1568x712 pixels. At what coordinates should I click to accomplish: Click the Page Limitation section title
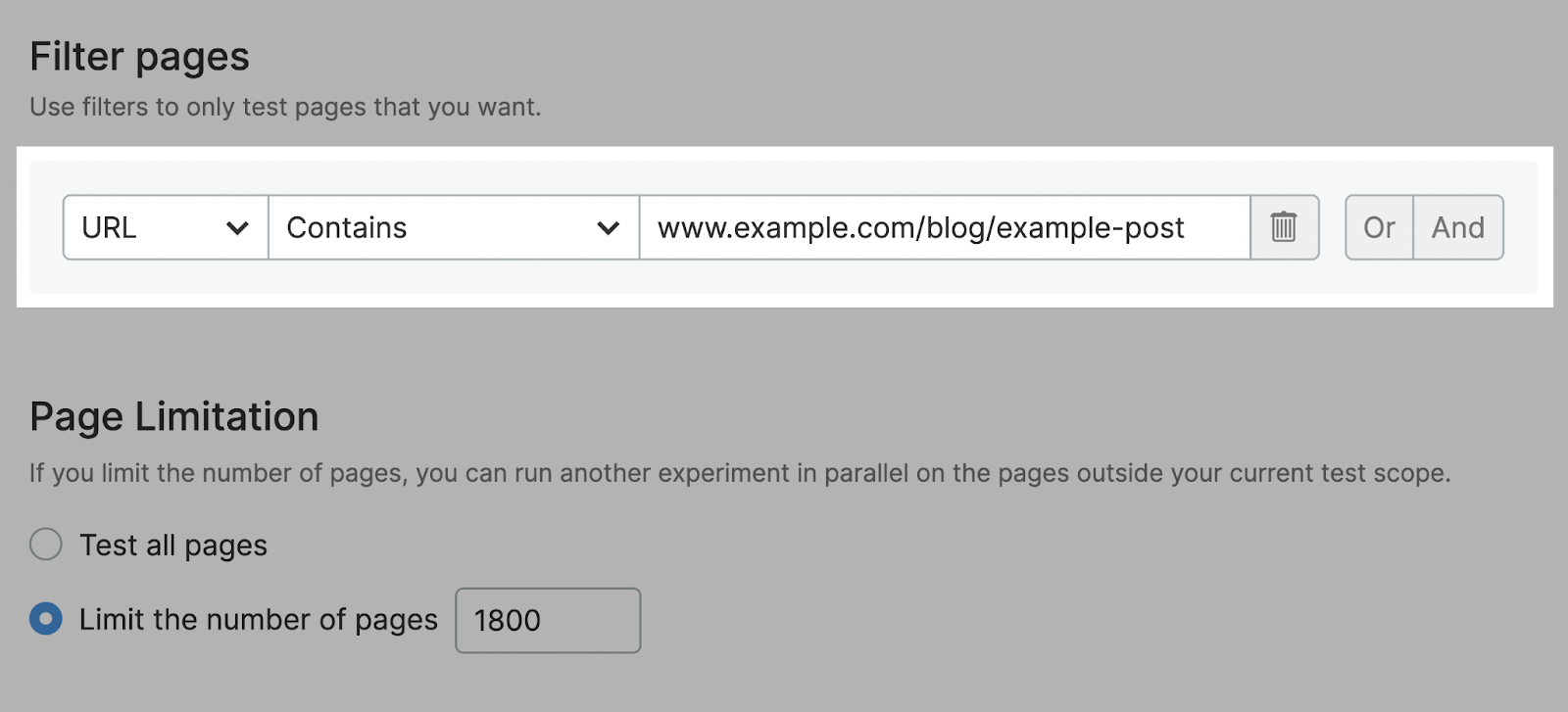174,416
